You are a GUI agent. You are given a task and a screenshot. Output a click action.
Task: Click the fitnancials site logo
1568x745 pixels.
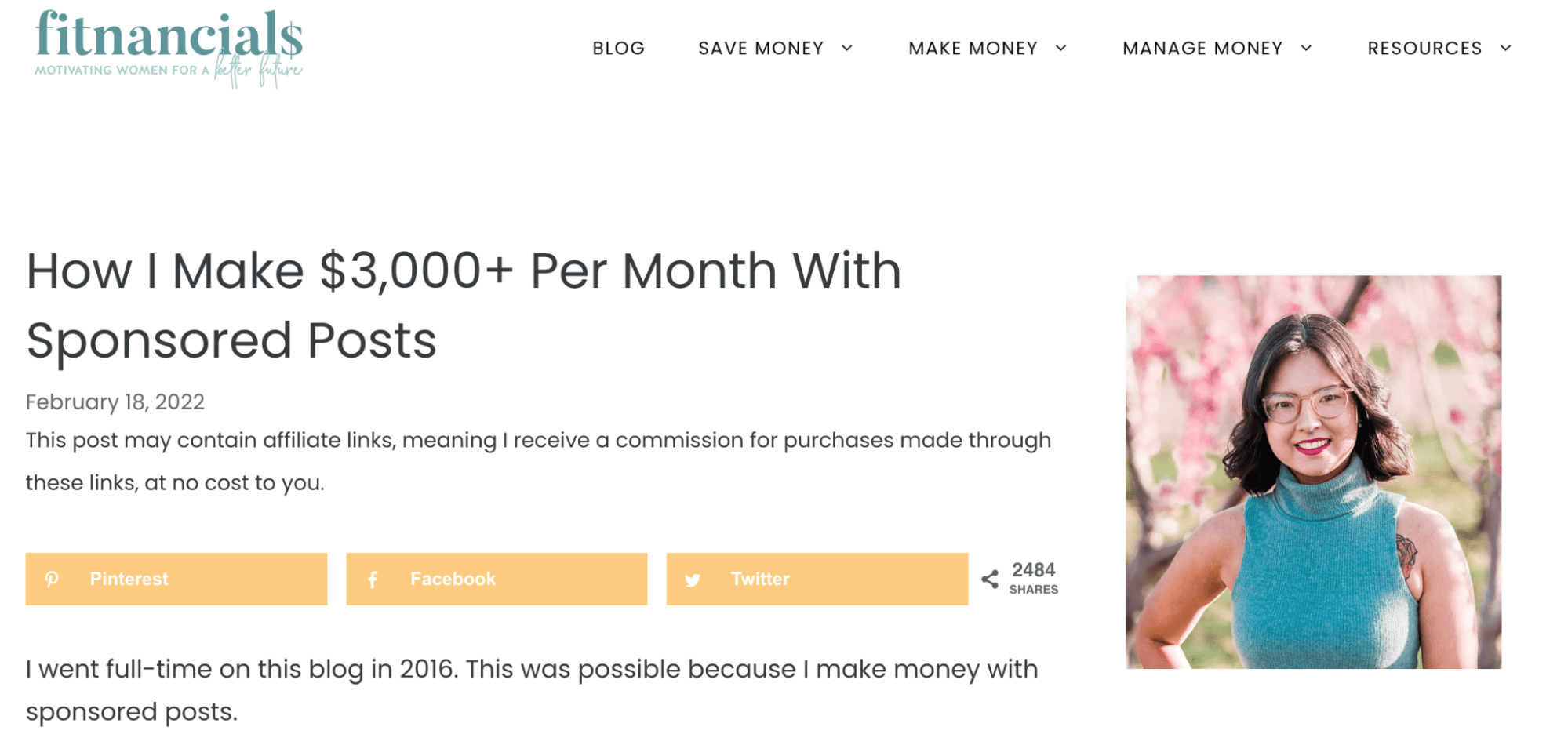pos(169,47)
